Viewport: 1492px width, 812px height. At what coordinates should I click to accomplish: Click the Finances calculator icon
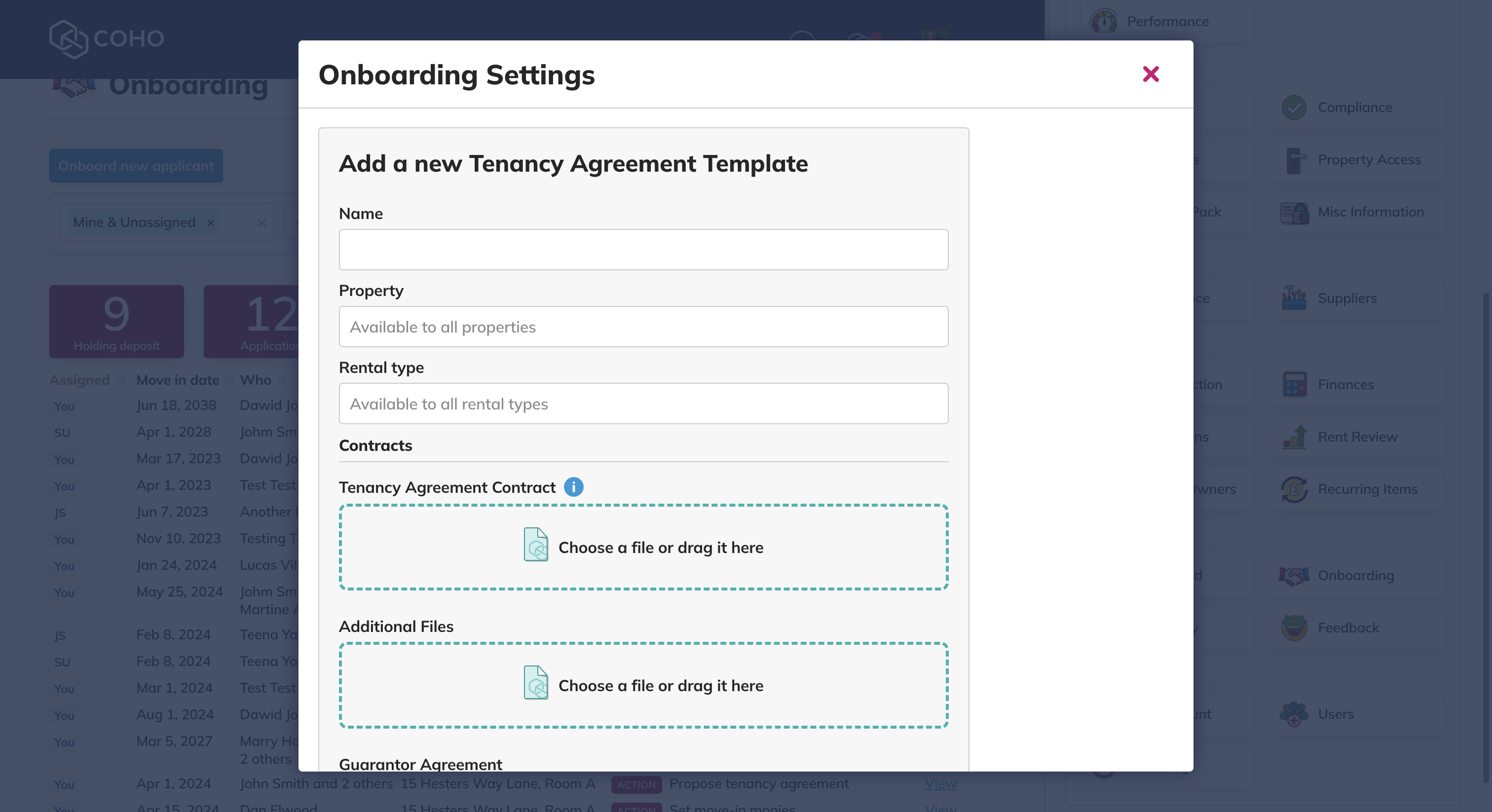pos(1294,385)
